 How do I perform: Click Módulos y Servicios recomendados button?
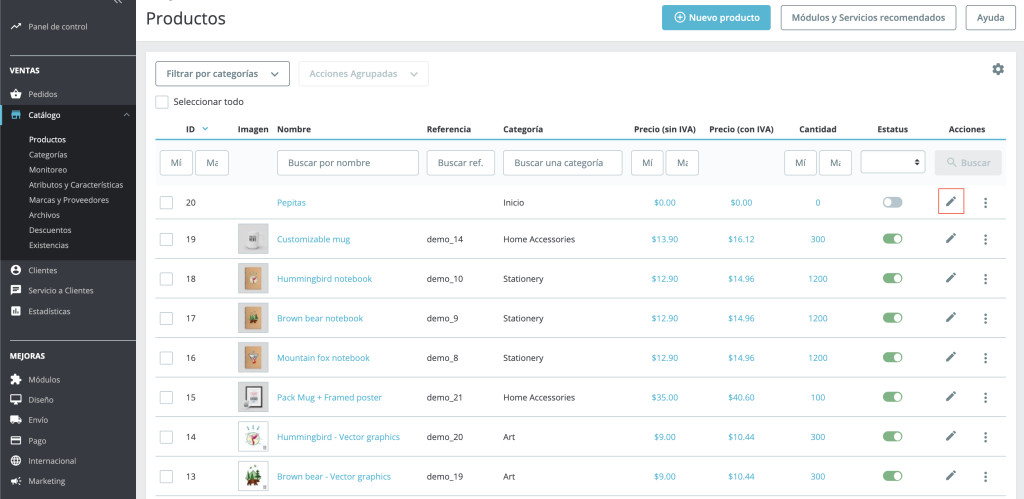(868, 18)
